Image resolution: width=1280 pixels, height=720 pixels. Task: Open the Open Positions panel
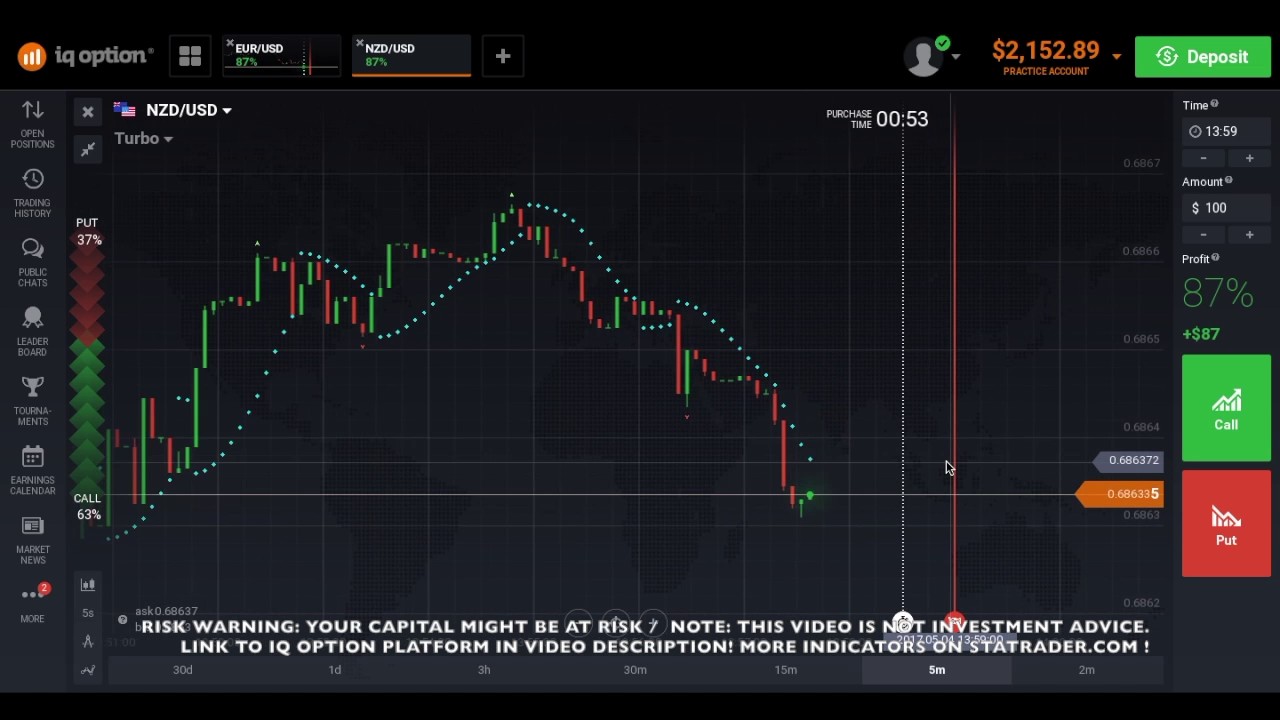32,124
